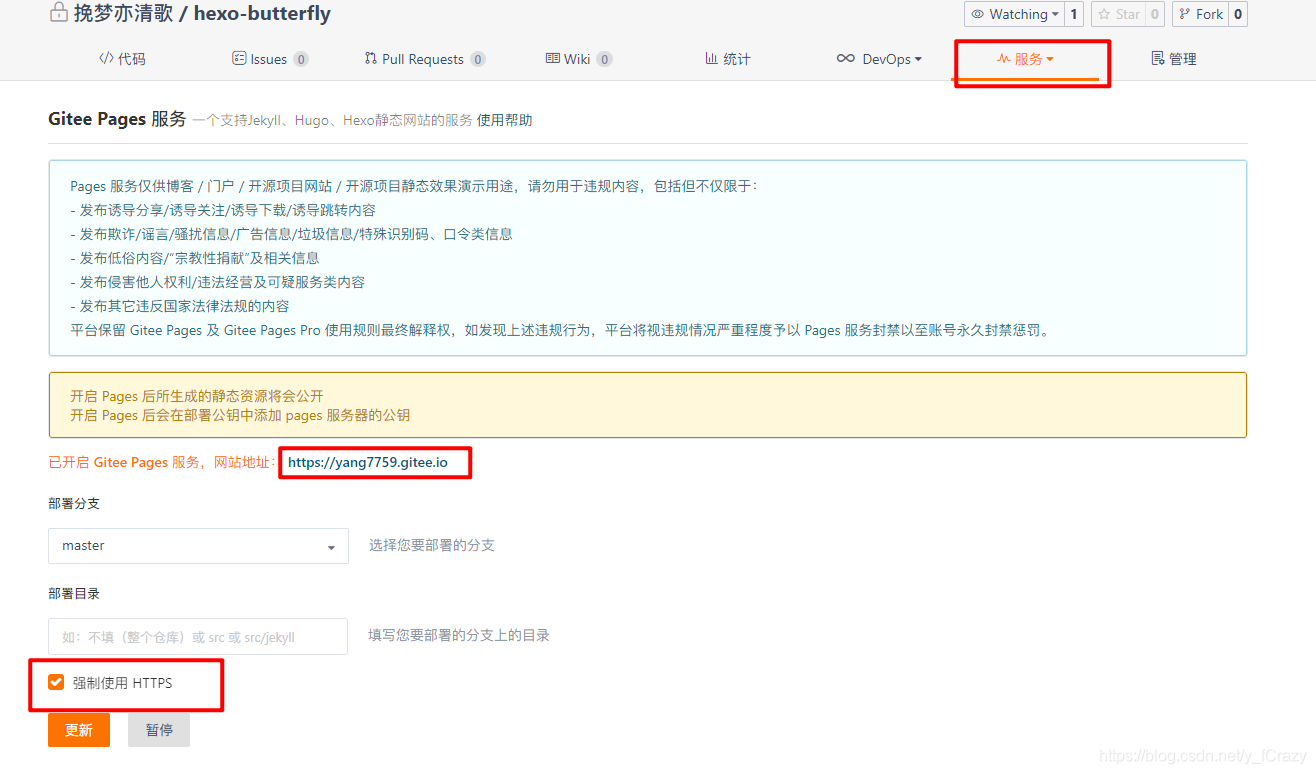Screen dimensions: 1316x774
Task: Click the Star button
Action: 1117,14
